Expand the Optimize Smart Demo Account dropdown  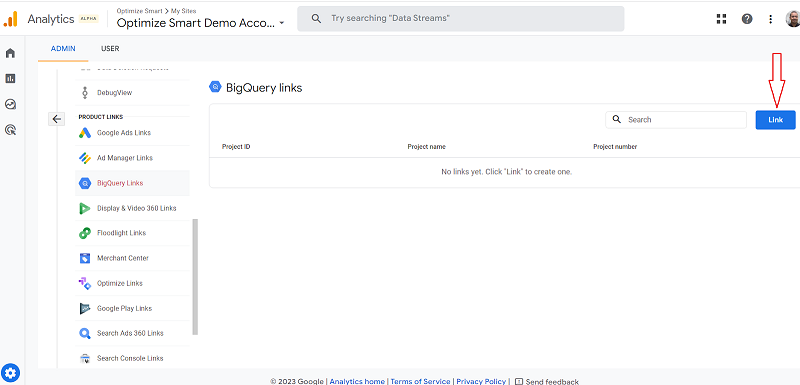click(x=201, y=23)
